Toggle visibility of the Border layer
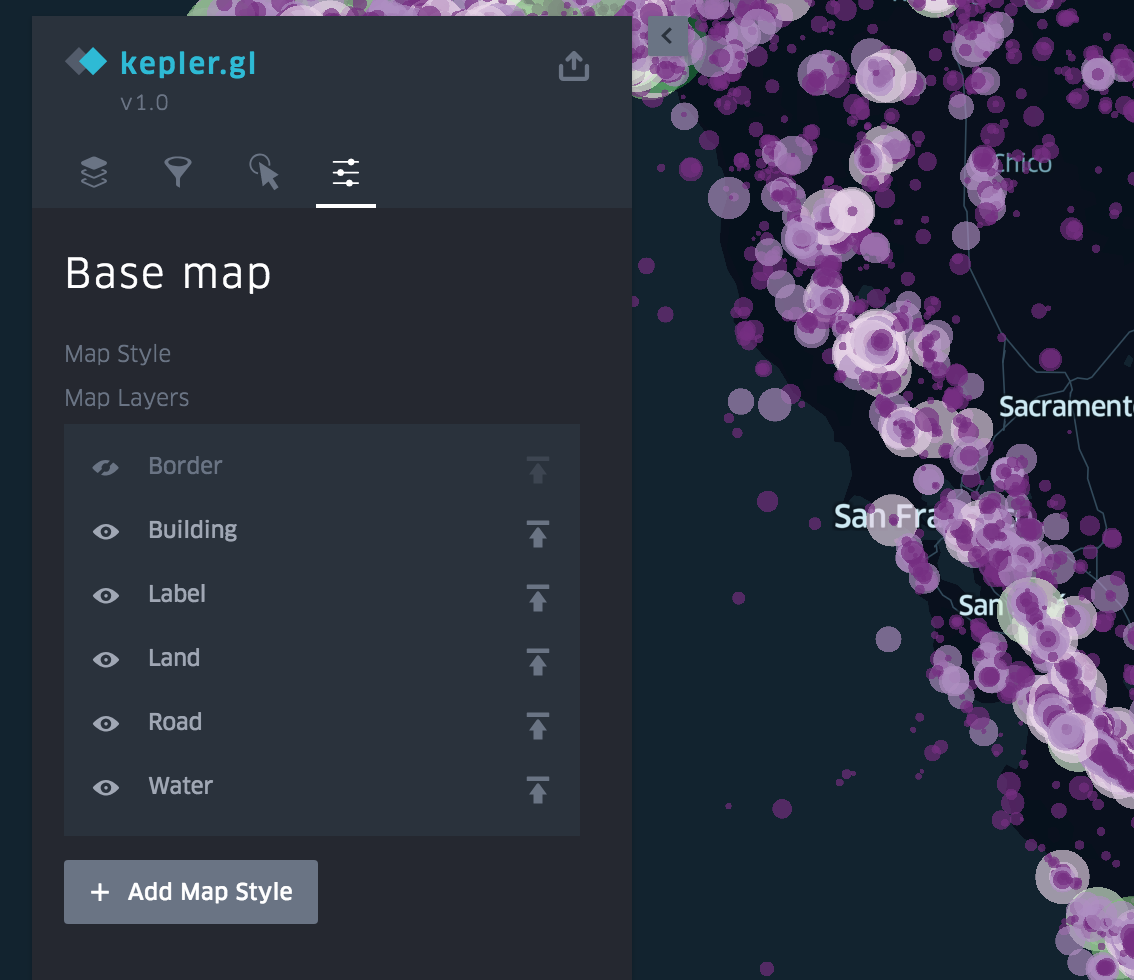The width and height of the screenshot is (1134, 980). pyautogui.click(x=105, y=467)
